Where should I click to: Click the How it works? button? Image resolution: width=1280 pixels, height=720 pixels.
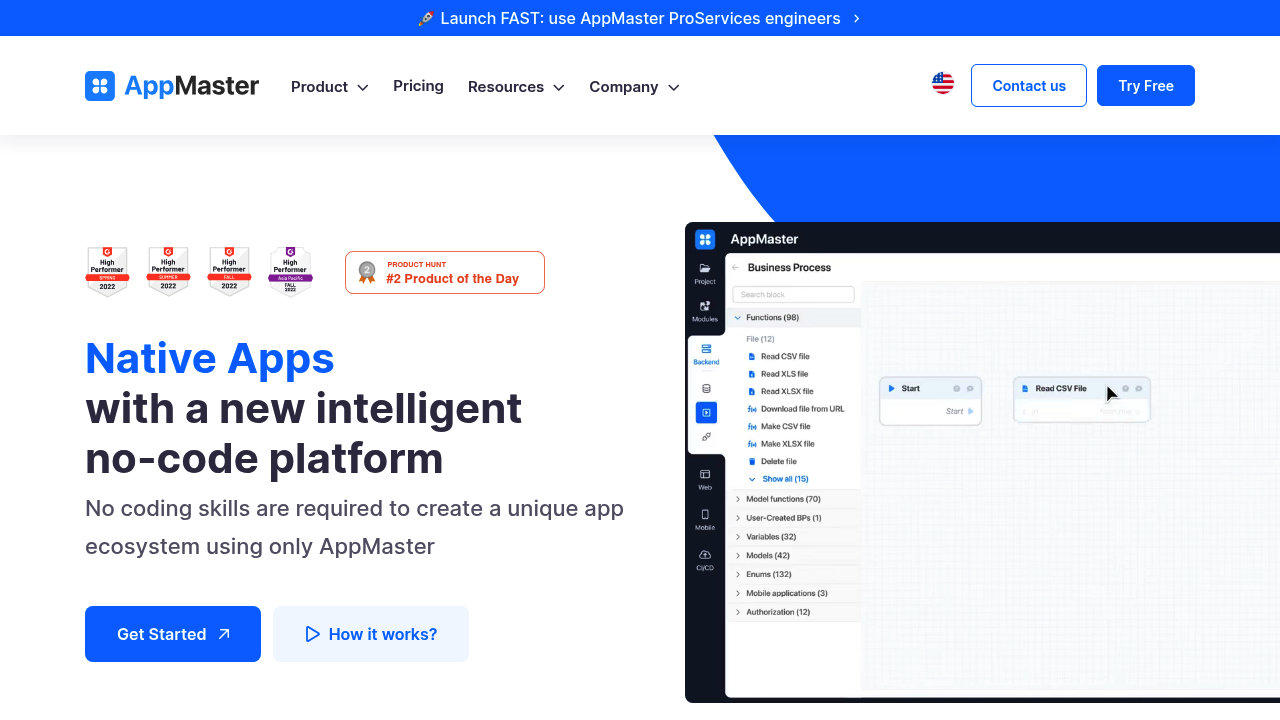click(371, 634)
